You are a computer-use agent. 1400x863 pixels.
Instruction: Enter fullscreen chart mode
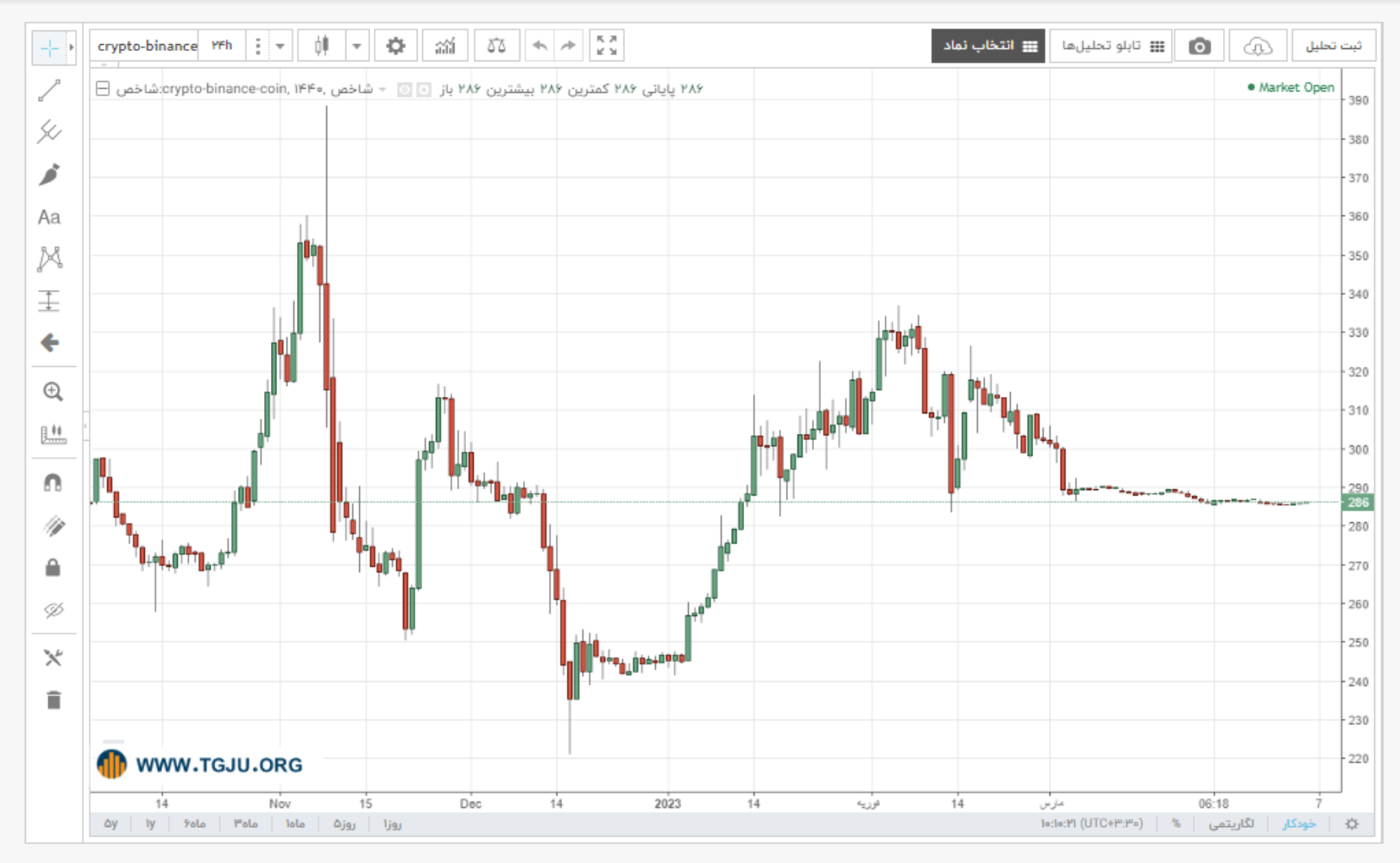(x=607, y=46)
